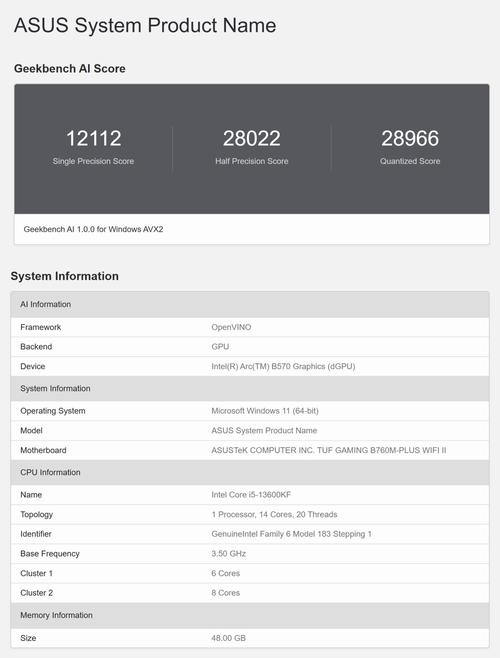
Task: Click the 'Cluster 2' row label
Action: [x=37, y=593]
